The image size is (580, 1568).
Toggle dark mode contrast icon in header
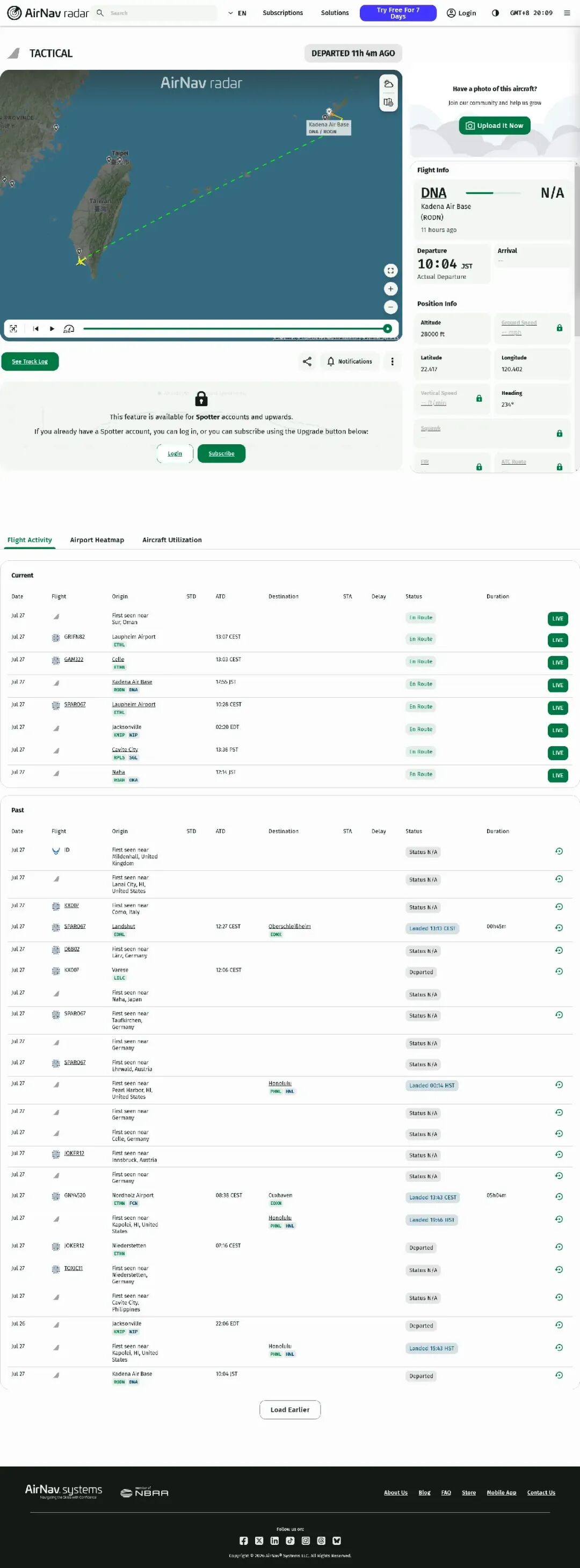495,13
